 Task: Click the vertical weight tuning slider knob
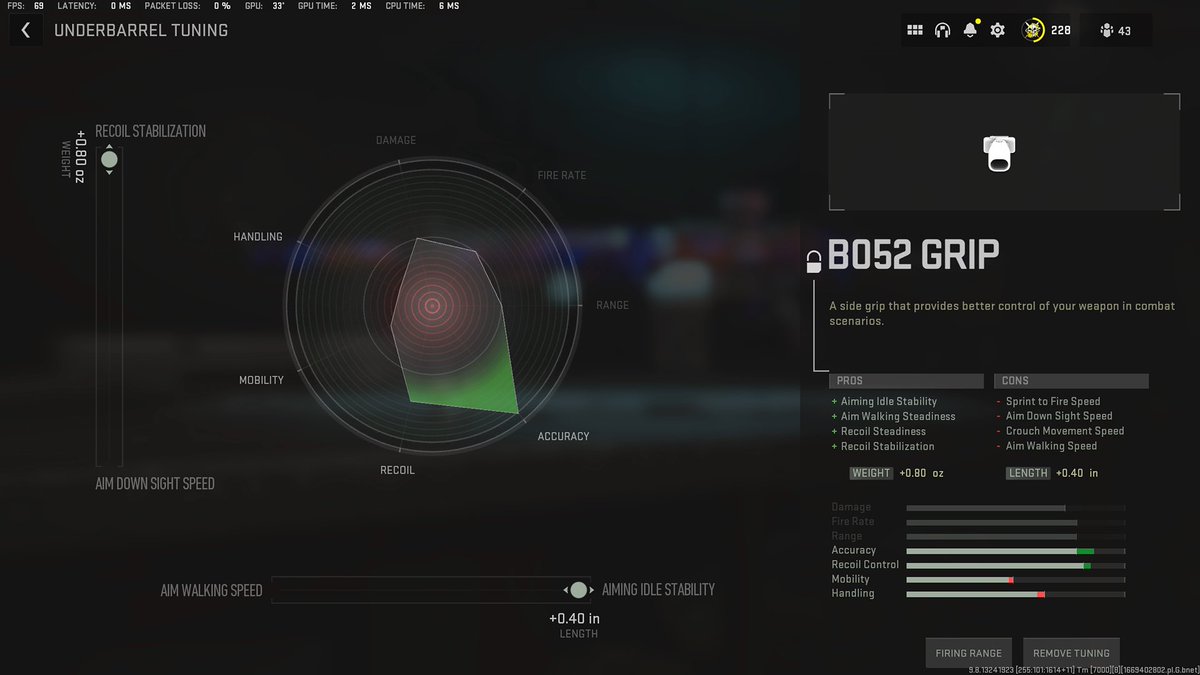coord(109,160)
